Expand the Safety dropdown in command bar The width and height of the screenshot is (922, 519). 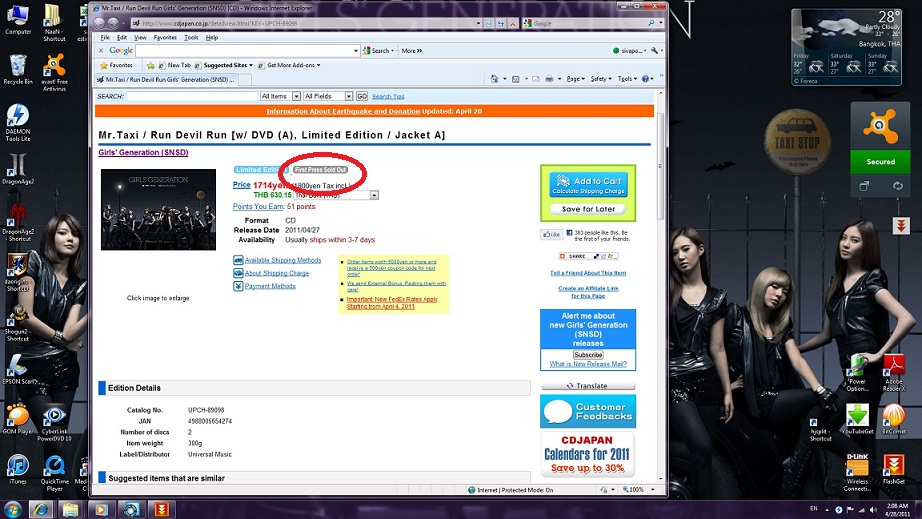point(601,79)
